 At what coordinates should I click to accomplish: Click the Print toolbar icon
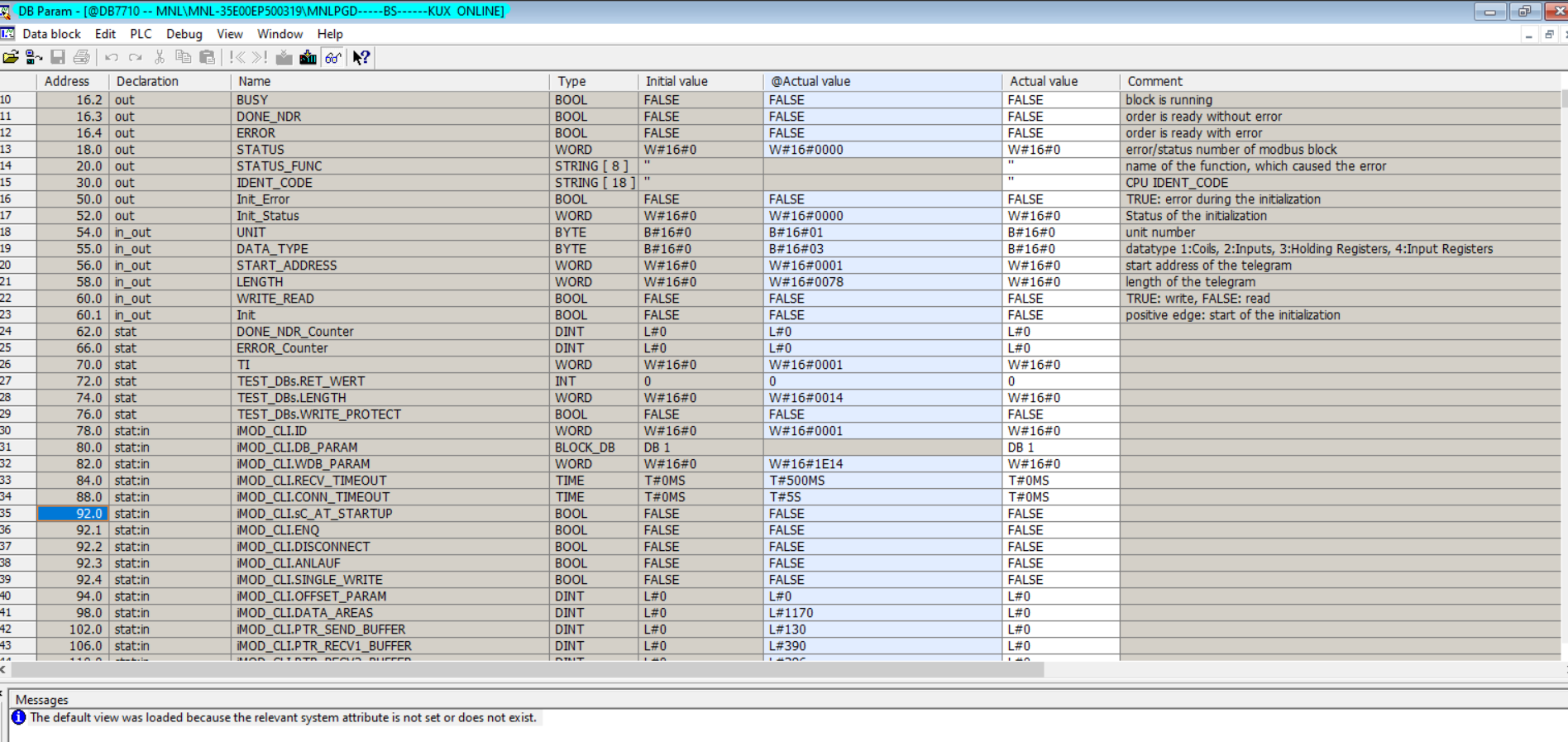coord(81,57)
